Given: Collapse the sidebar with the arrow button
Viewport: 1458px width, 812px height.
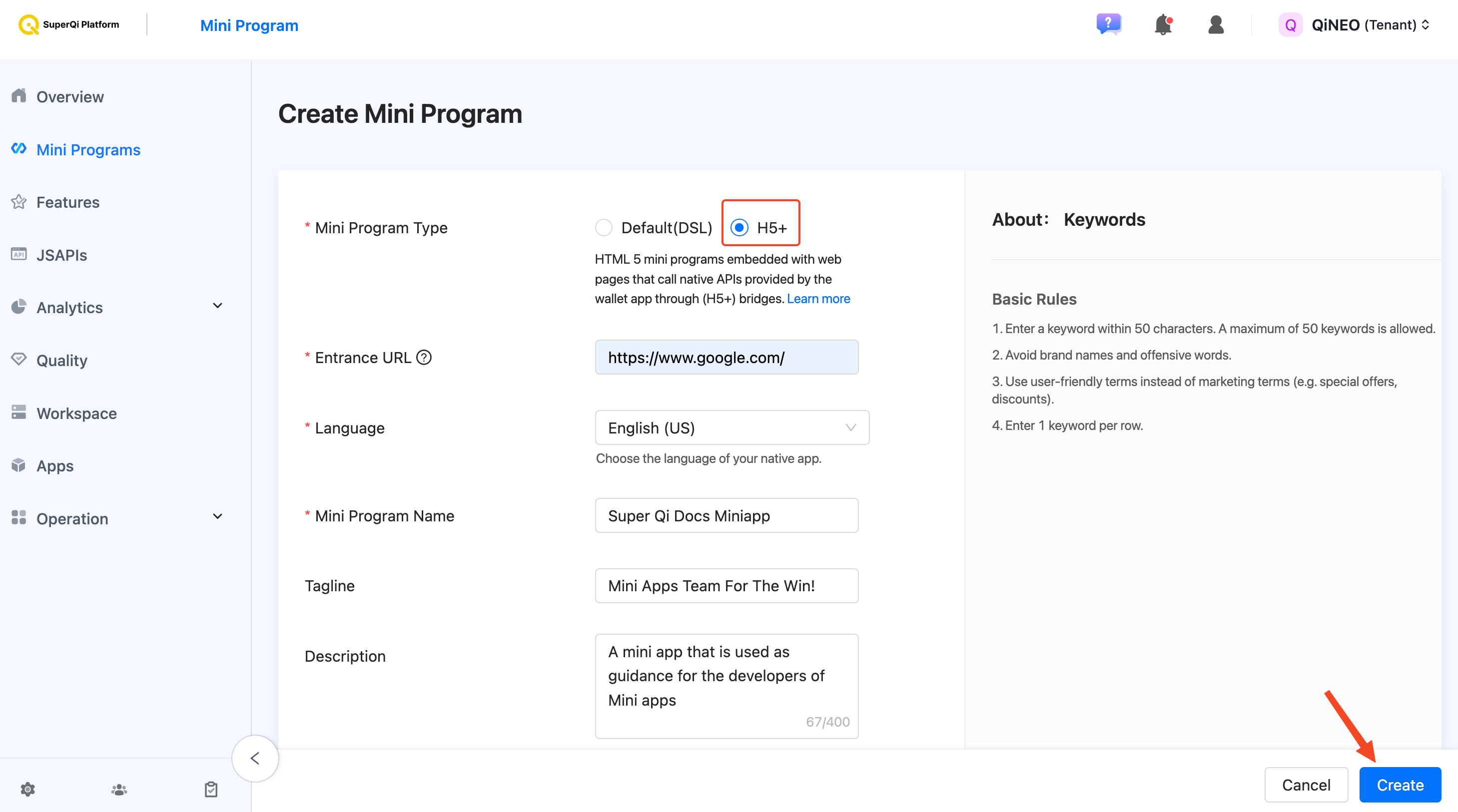Looking at the screenshot, I should (255, 758).
